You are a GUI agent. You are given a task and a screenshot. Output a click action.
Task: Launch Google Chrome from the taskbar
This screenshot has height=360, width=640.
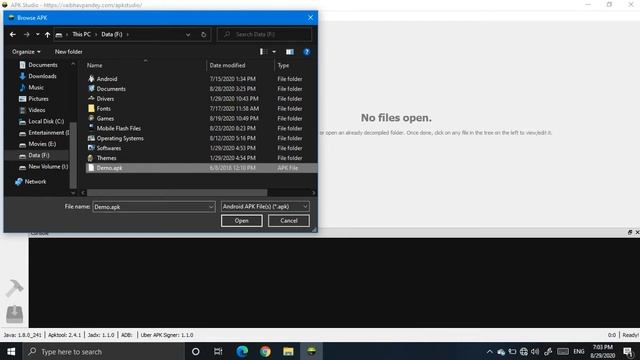pos(265,351)
